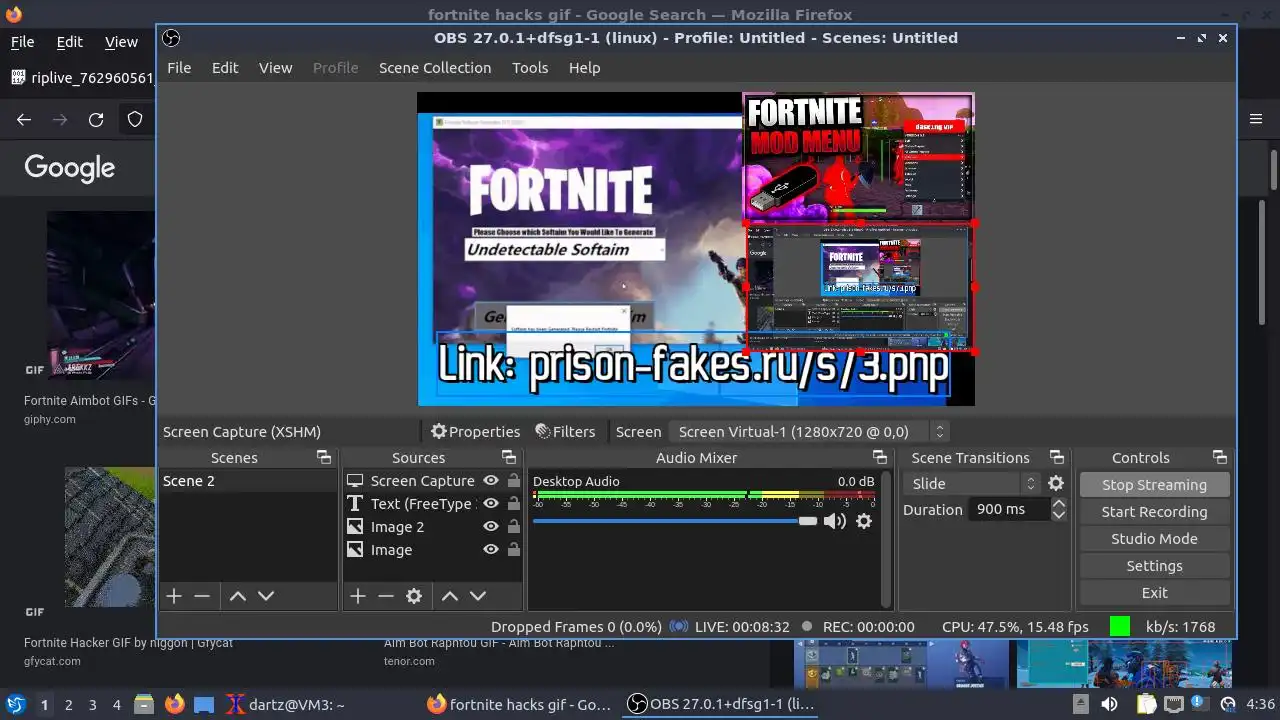Hide the Image source

pos(491,550)
